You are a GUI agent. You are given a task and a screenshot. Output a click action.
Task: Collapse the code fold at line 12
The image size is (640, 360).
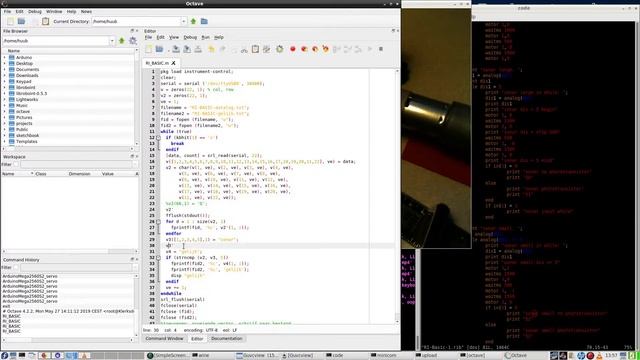pos(158,138)
